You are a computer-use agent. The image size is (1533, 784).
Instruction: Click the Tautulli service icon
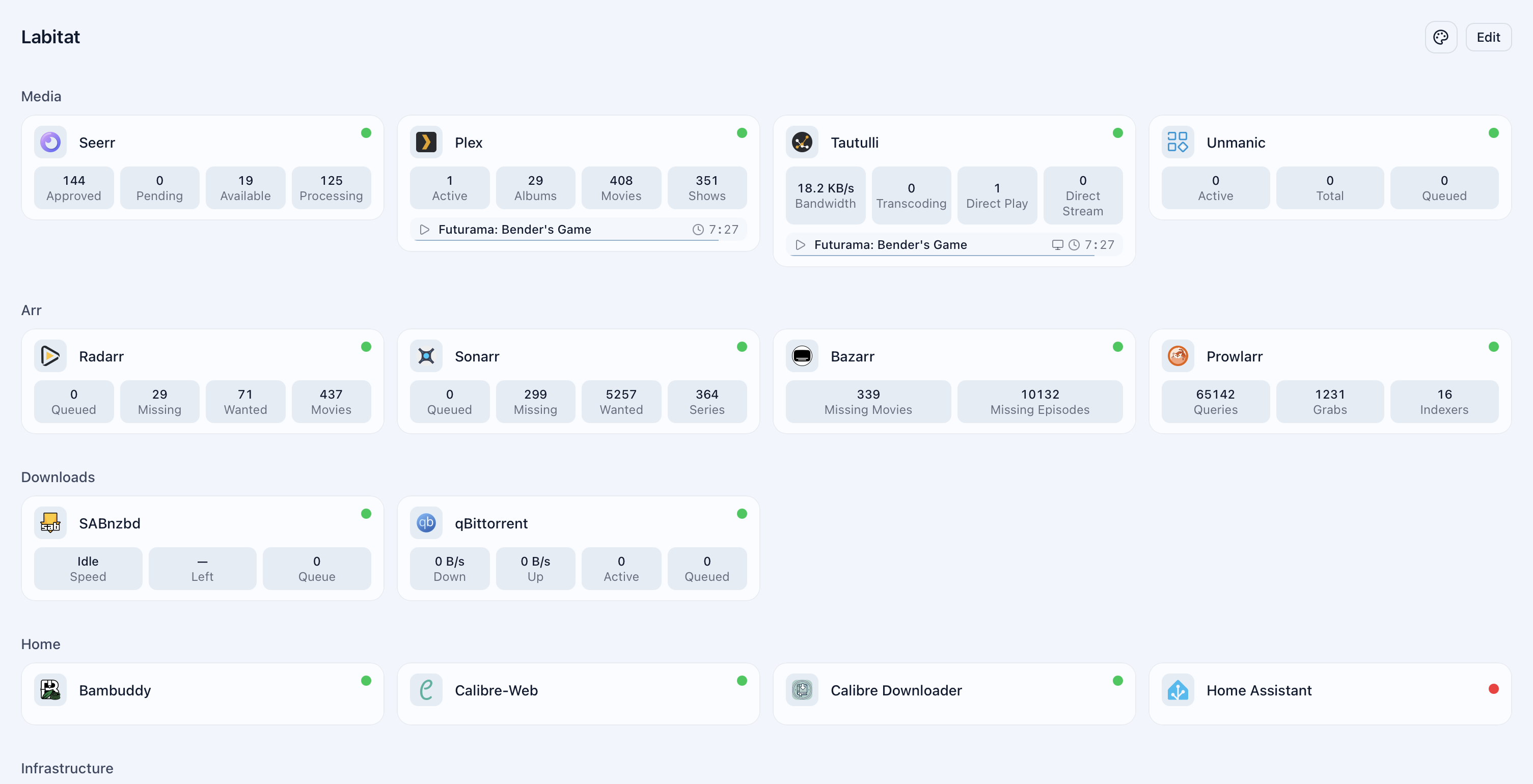click(x=802, y=142)
